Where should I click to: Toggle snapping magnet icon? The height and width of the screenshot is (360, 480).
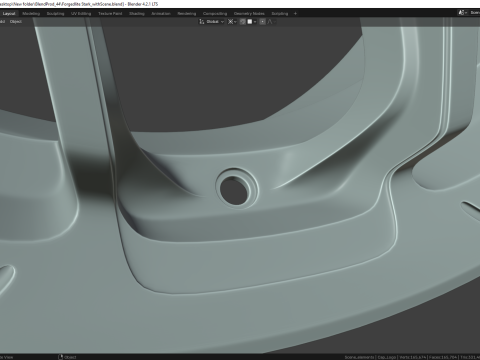point(243,21)
